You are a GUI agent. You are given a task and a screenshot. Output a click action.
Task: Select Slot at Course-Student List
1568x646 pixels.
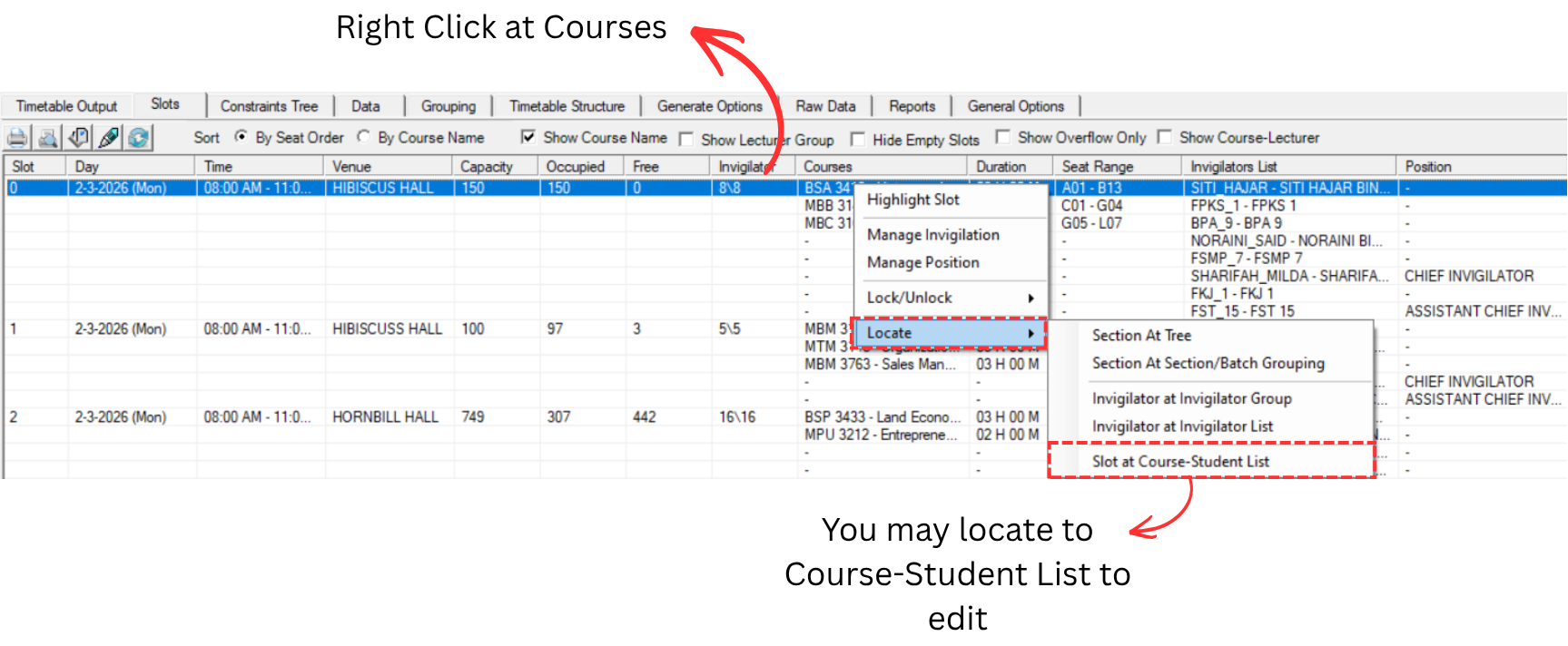click(x=1211, y=462)
